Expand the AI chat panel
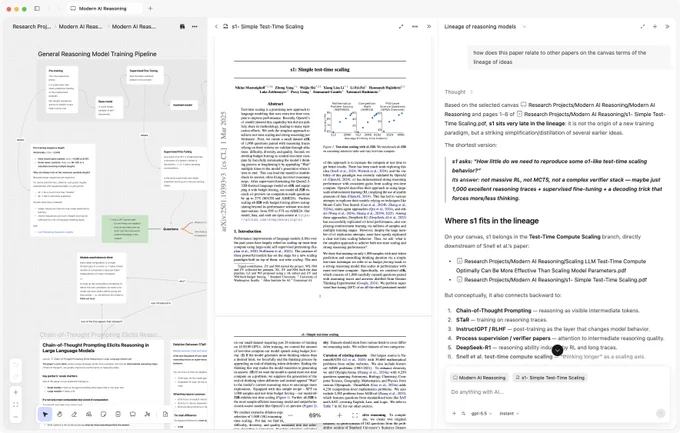Image resolution: width=680 pixels, height=433 pixels. click(x=643, y=26)
